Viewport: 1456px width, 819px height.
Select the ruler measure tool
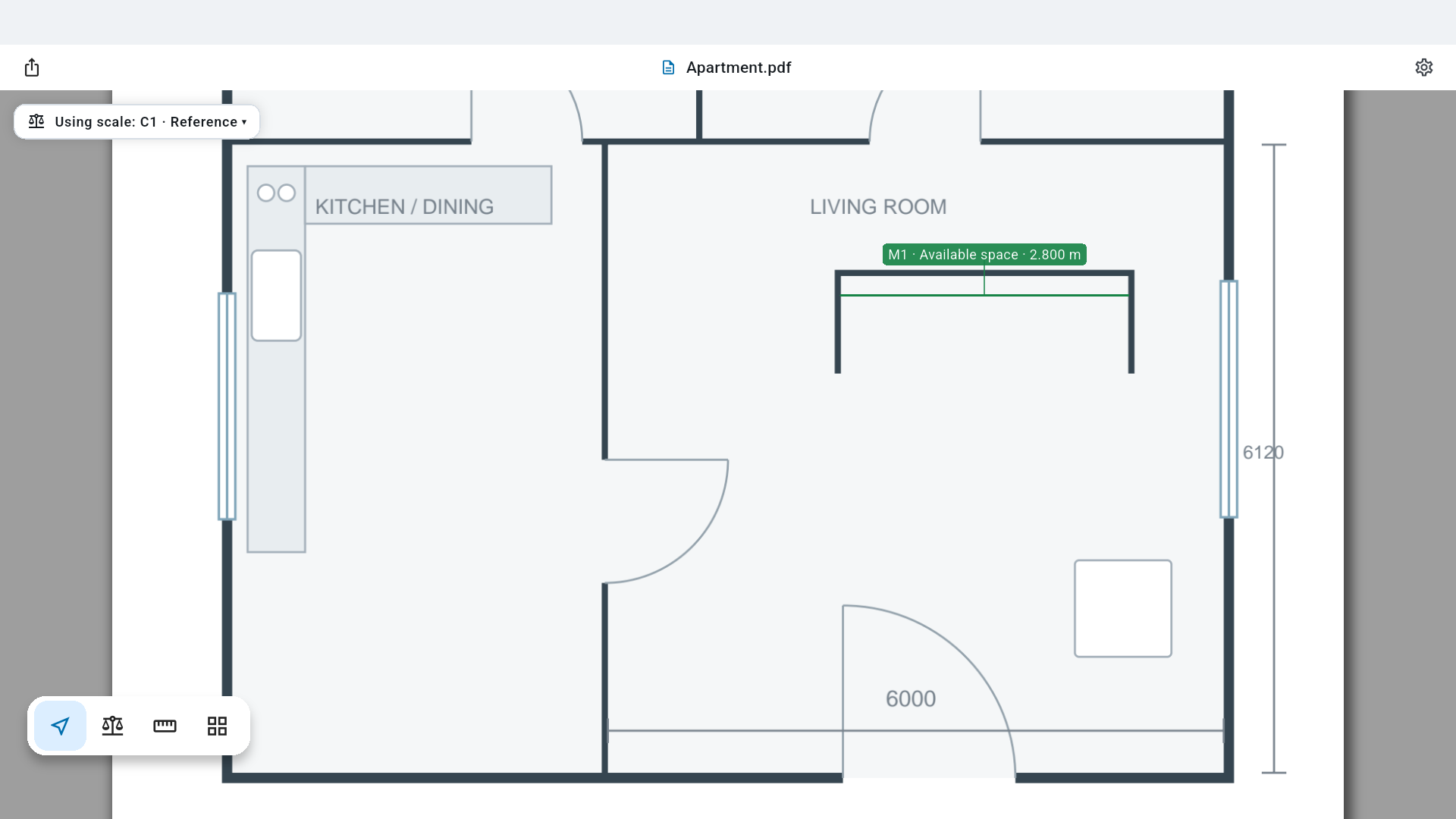165,726
